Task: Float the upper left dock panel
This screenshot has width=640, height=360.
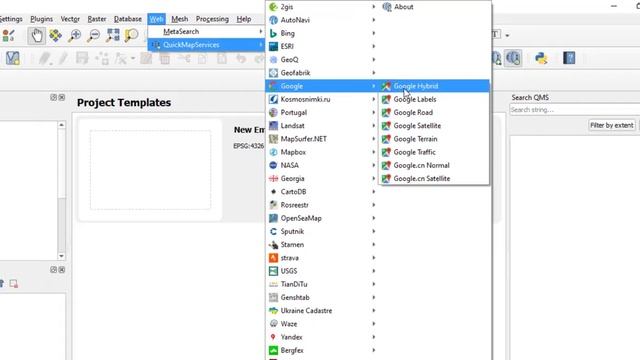Action: pyautogui.click(x=53, y=97)
